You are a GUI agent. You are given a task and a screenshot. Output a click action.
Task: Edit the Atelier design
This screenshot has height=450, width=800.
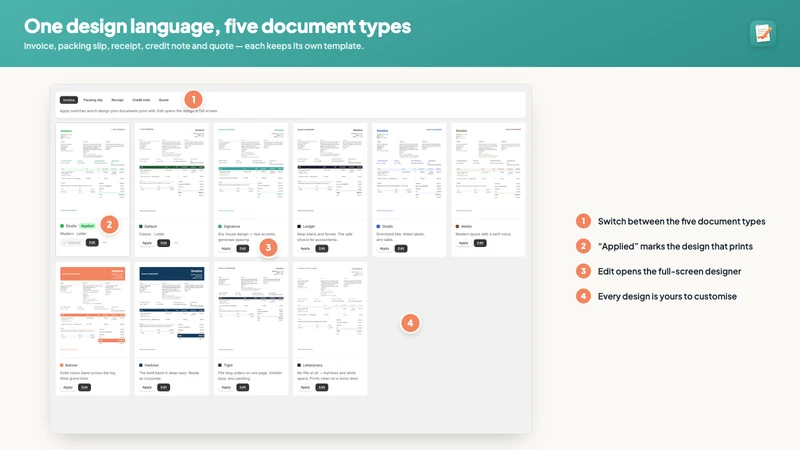point(480,243)
